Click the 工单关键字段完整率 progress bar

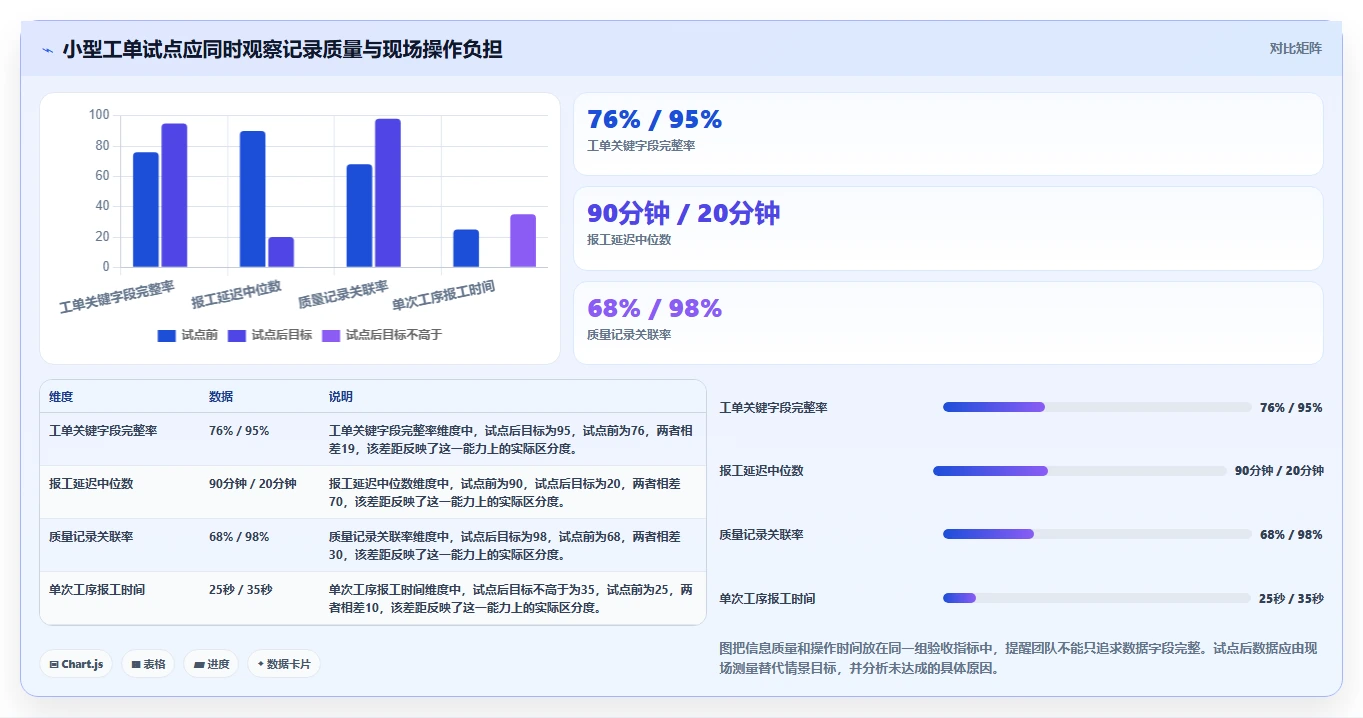pyautogui.click(x=1097, y=407)
